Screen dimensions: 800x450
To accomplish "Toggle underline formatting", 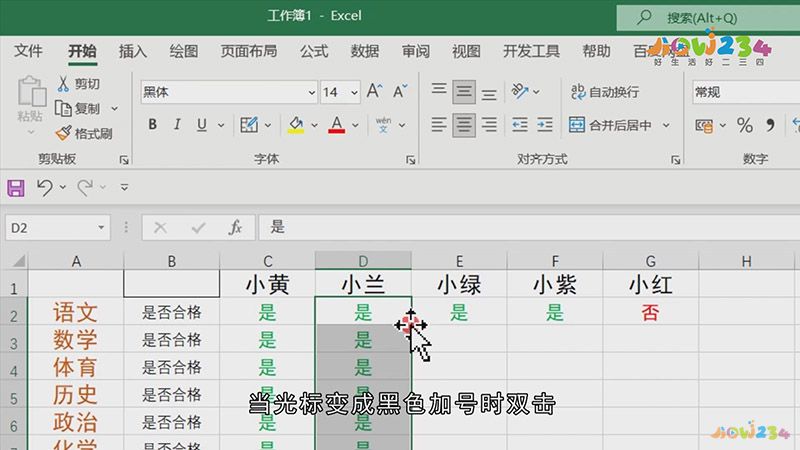I will 202,124.
